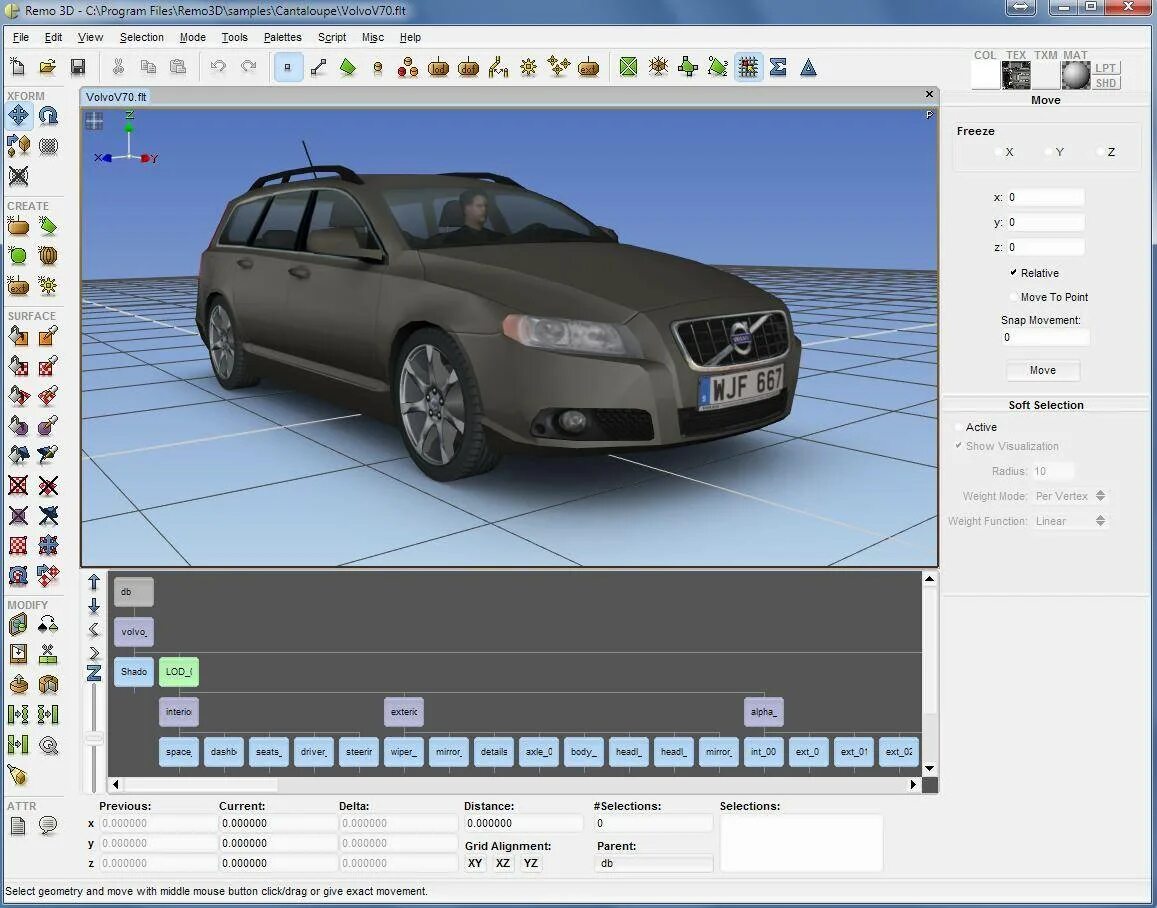The width and height of the screenshot is (1157, 908).
Task: Click the create sphere icon in CREATE
Action: point(18,256)
